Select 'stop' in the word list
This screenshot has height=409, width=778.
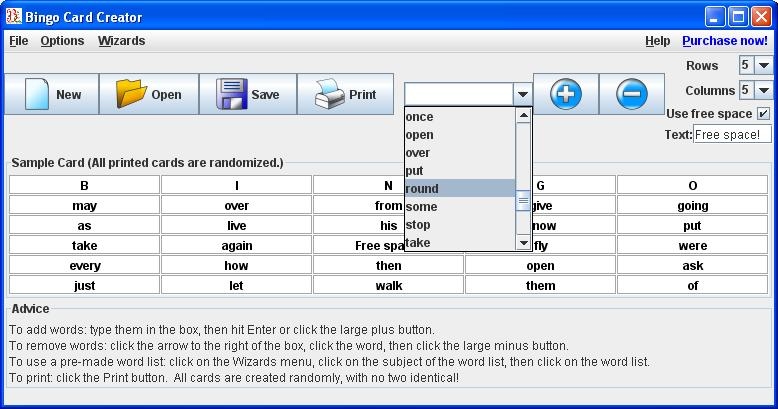click(x=460, y=225)
